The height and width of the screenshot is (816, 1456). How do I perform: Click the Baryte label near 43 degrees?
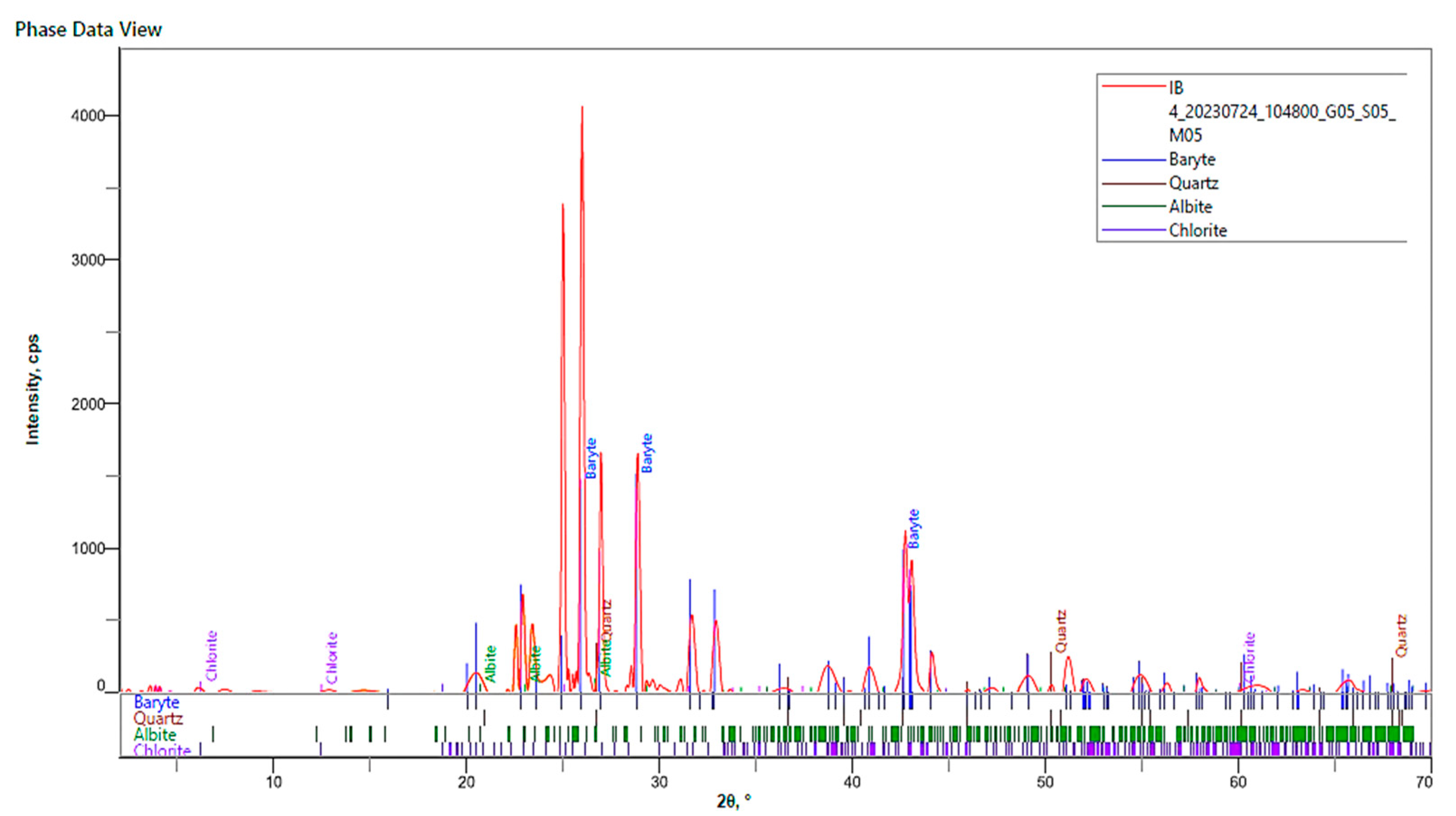914,529
